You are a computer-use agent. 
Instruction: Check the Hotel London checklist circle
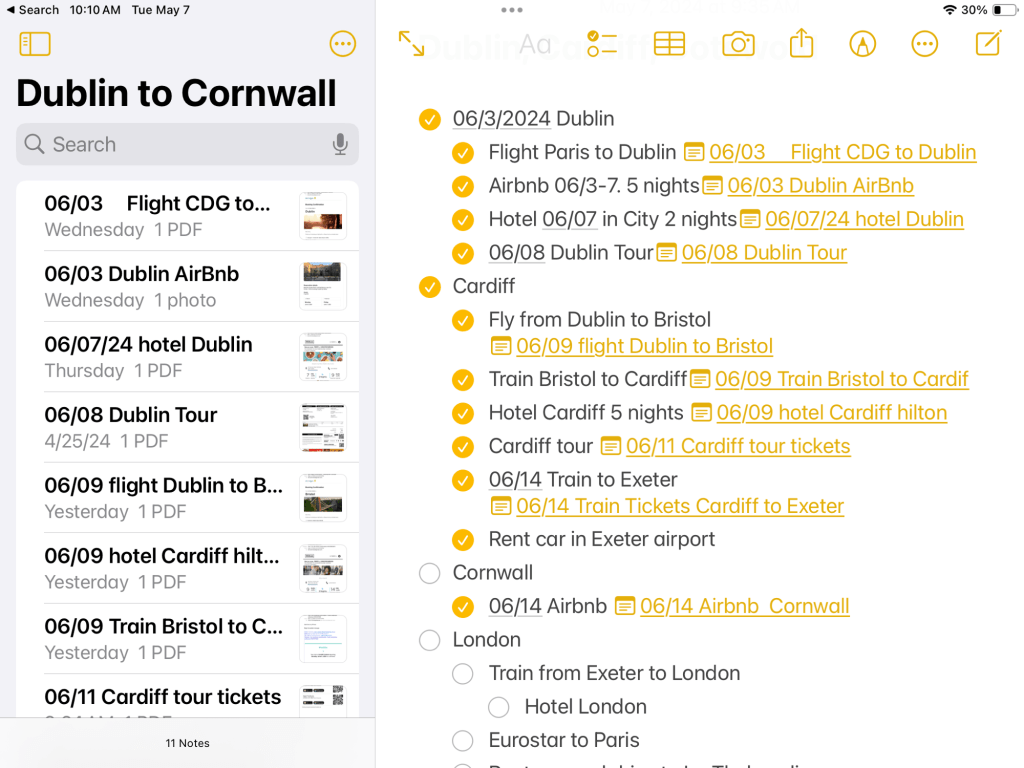[x=498, y=707]
